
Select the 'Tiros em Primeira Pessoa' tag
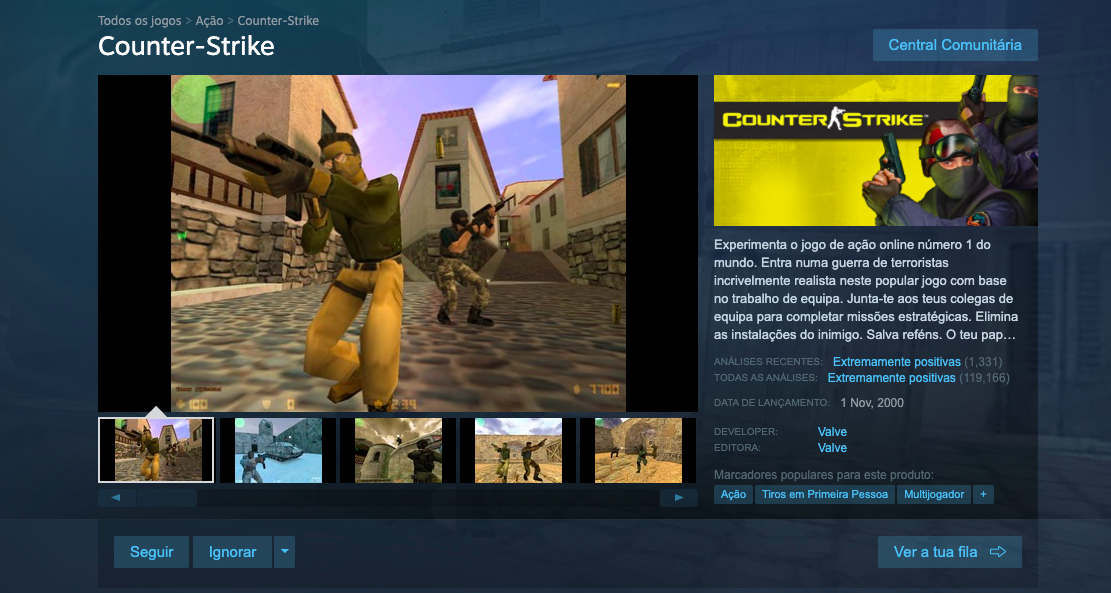pos(825,495)
